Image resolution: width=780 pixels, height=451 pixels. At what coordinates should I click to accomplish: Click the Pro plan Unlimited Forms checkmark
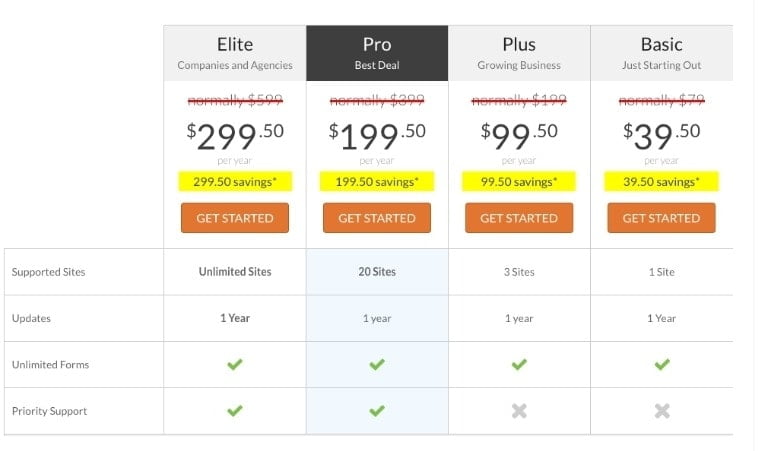tap(377, 364)
